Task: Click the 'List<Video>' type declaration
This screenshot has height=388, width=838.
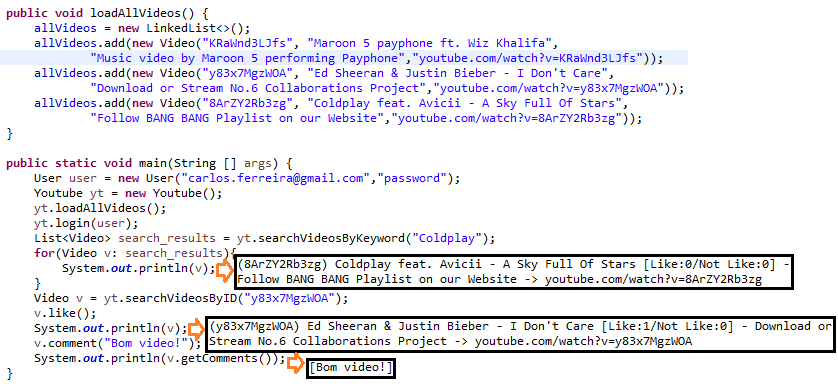Action: coord(72,238)
